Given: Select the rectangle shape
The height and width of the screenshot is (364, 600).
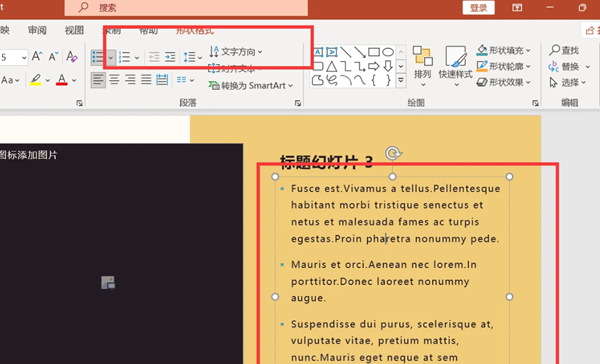Looking at the screenshot, I should 374,52.
